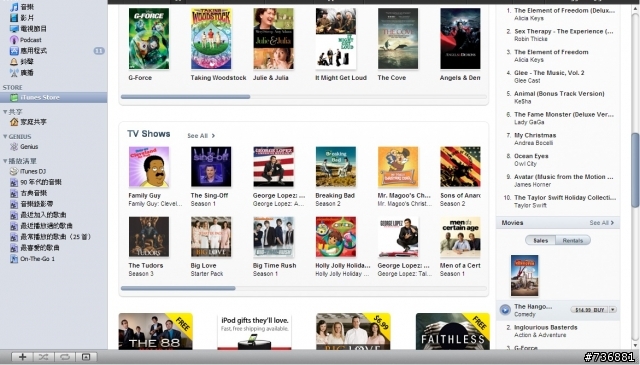
Task: Collapse the playlists section triangle
Action: click(x=5, y=161)
